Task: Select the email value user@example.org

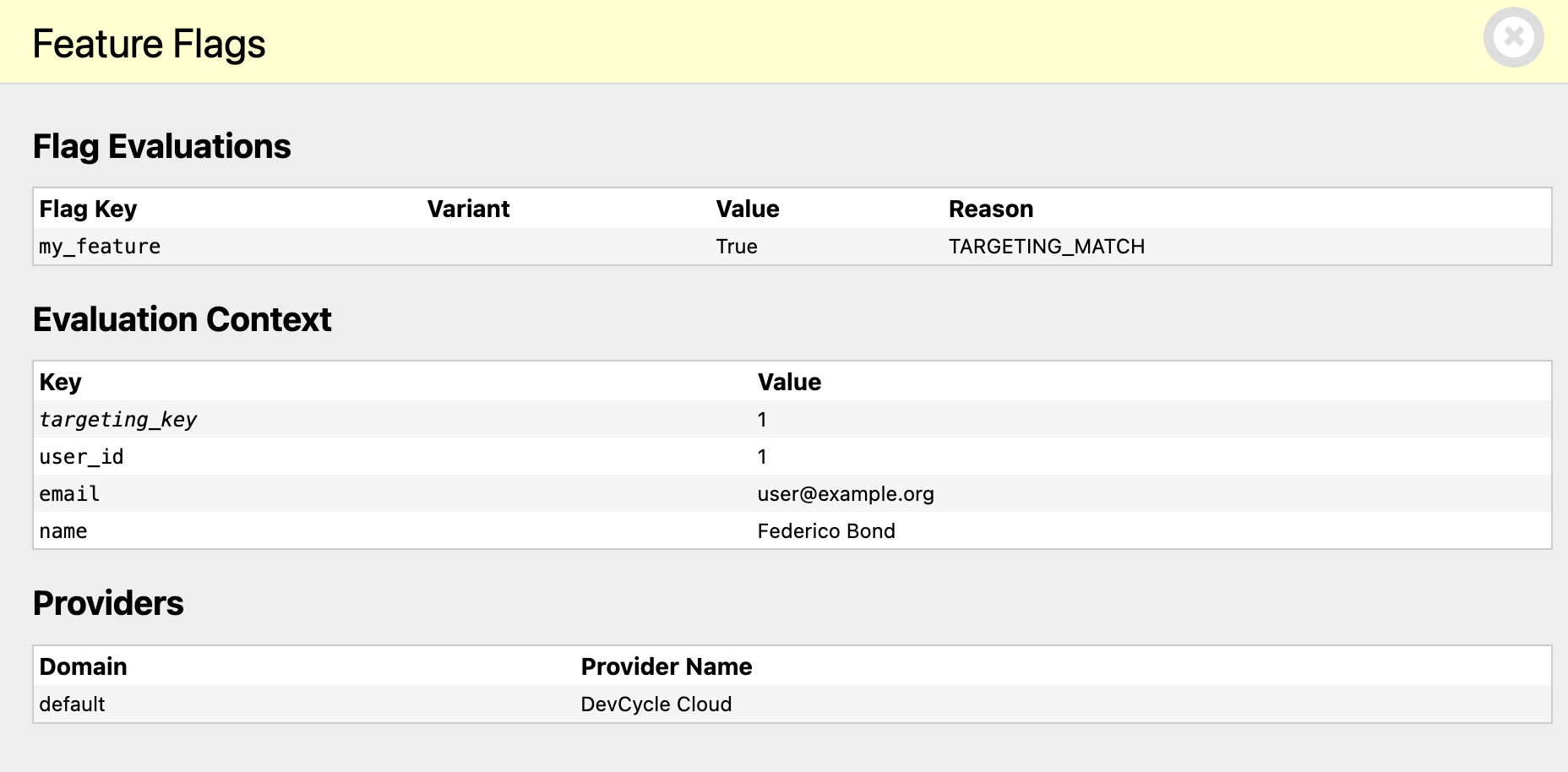Action: [x=846, y=493]
